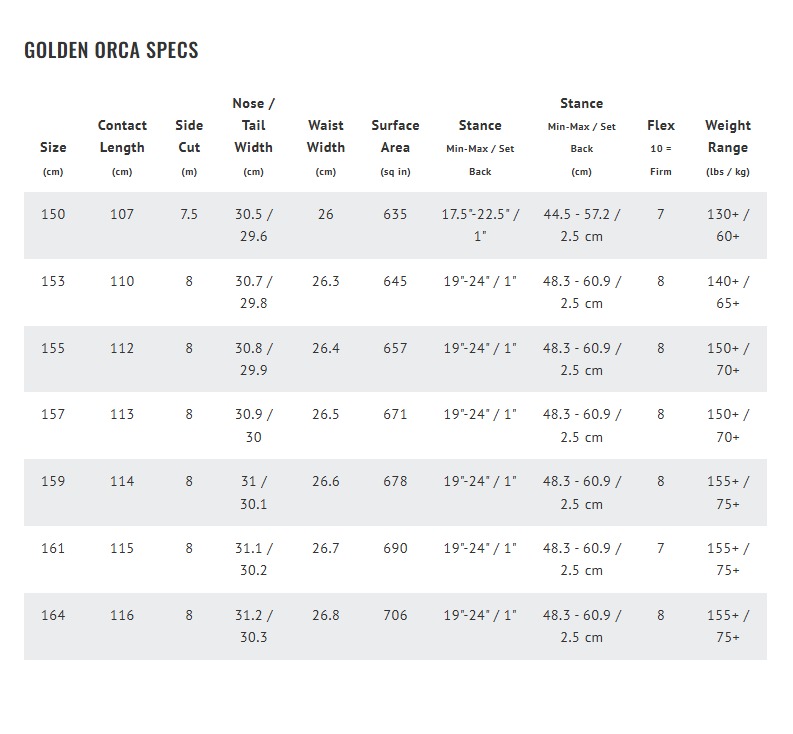The height and width of the screenshot is (734, 793).
Task: Select the 155 size row cell
Action: (x=53, y=348)
